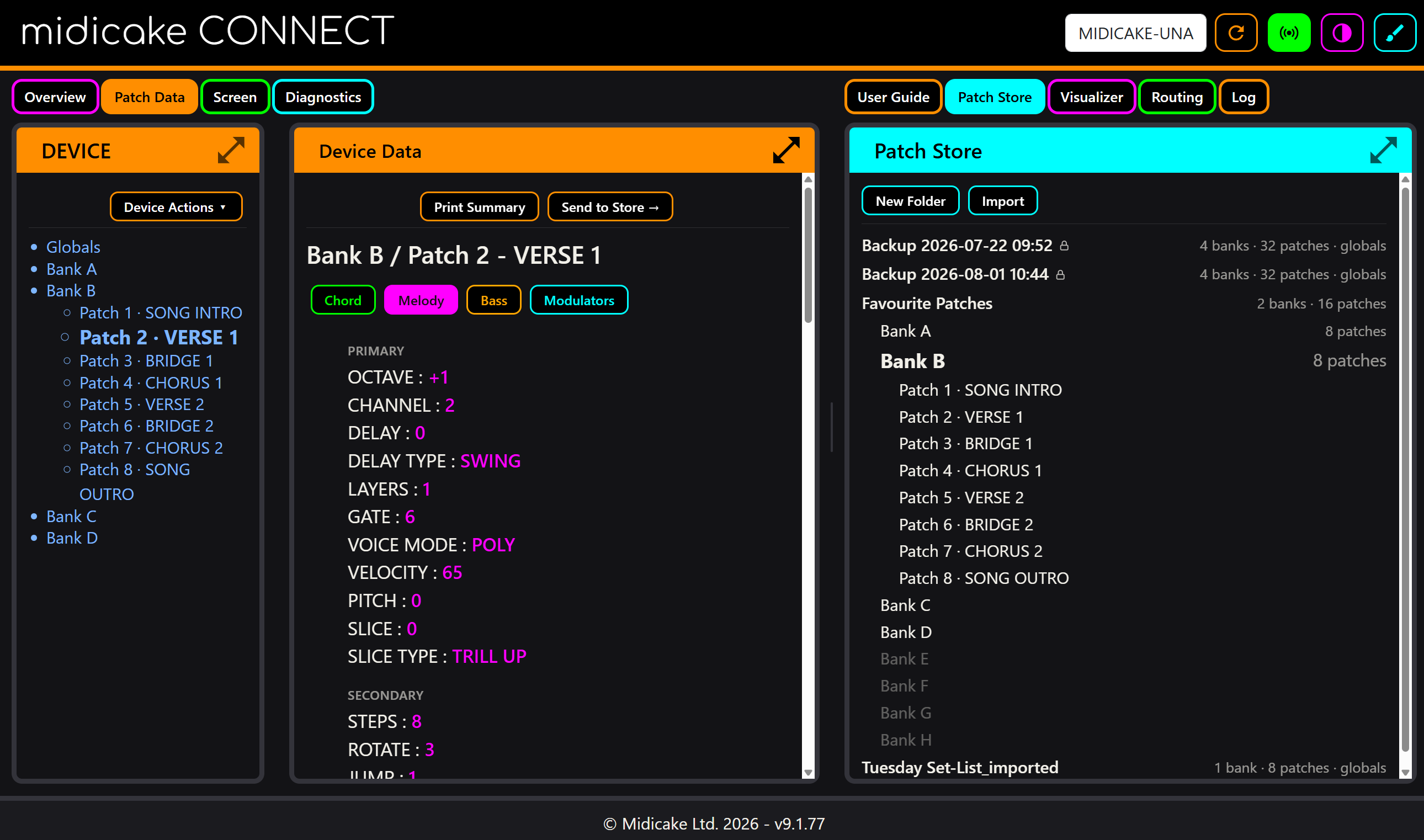Open the Diagnostics tab

(x=323, y=97)
